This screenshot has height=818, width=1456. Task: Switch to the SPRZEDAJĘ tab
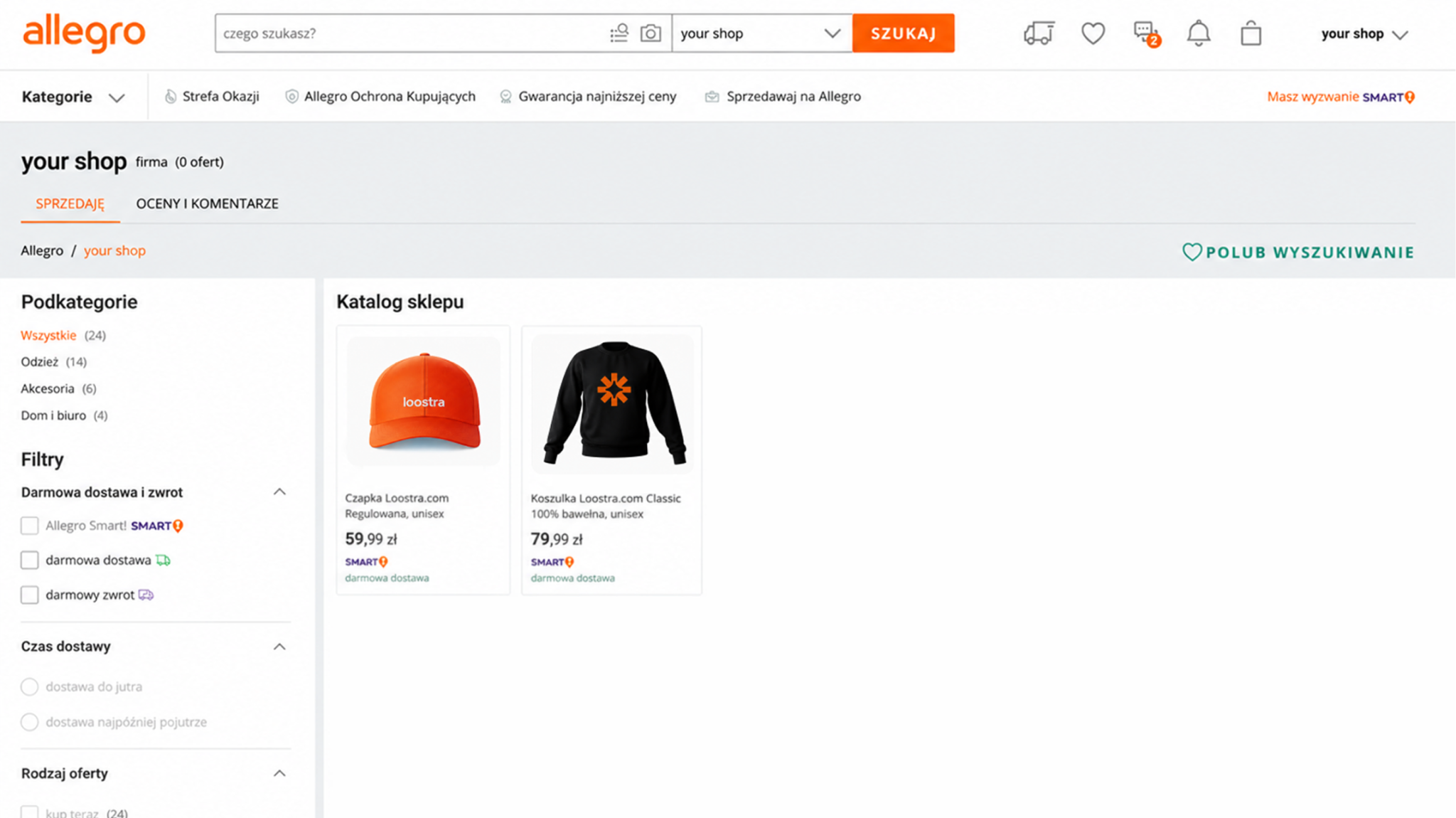[x=70, y=204]
